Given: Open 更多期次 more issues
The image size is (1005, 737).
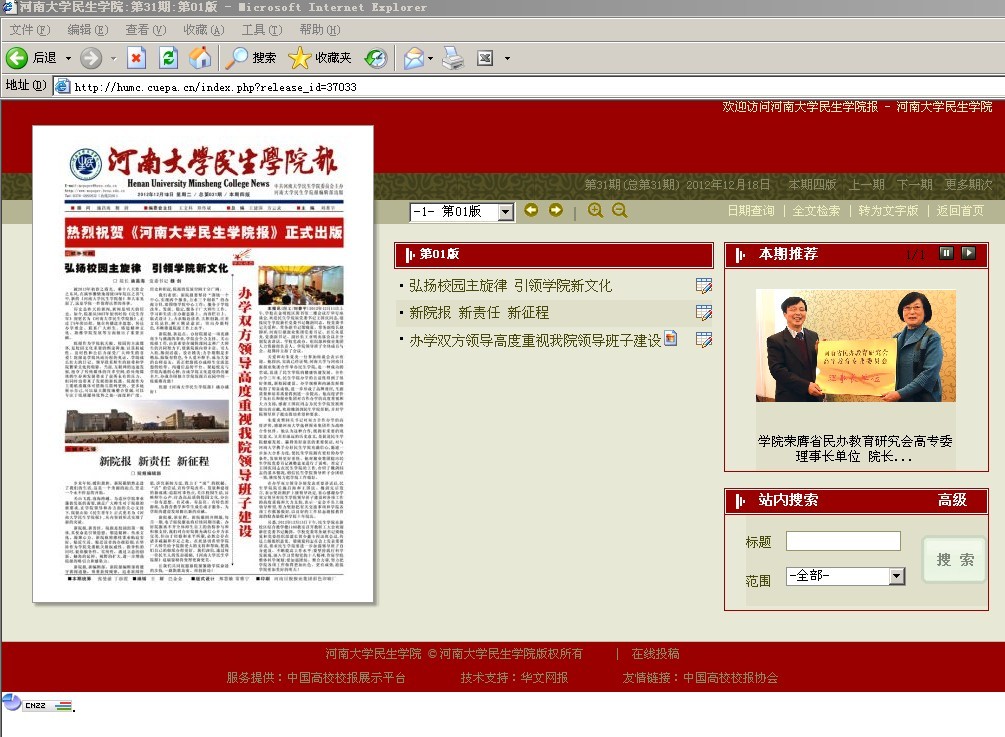Looking at the screenshot, I should tap(968, 185).
